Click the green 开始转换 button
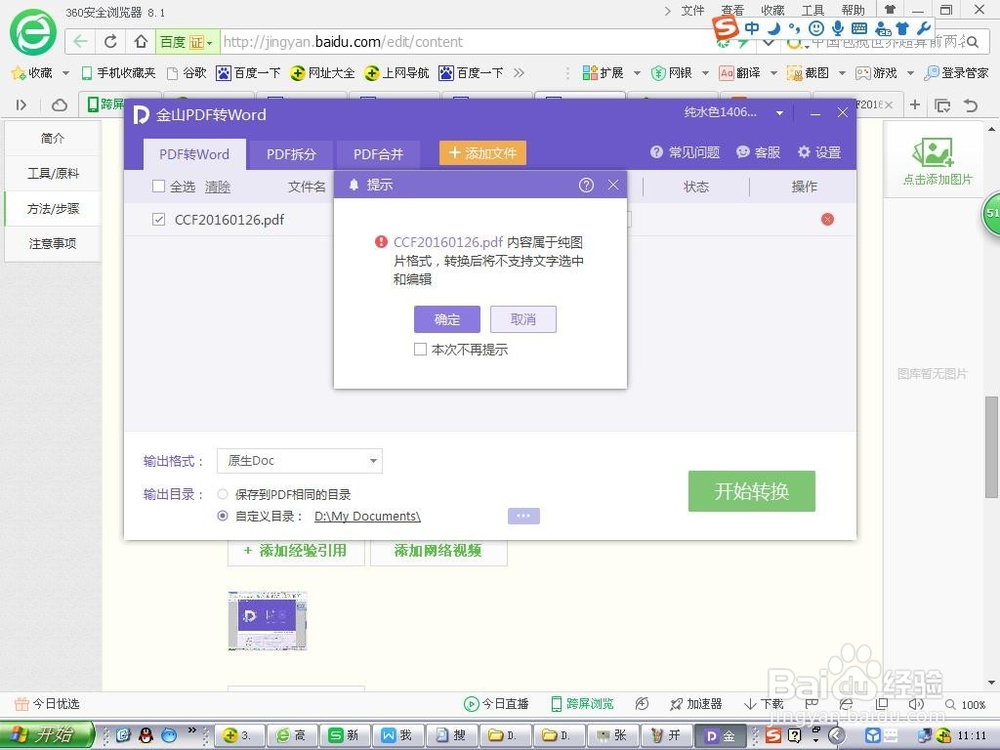The height and width of the screenshot is (750, 1000). pos(751,491)
